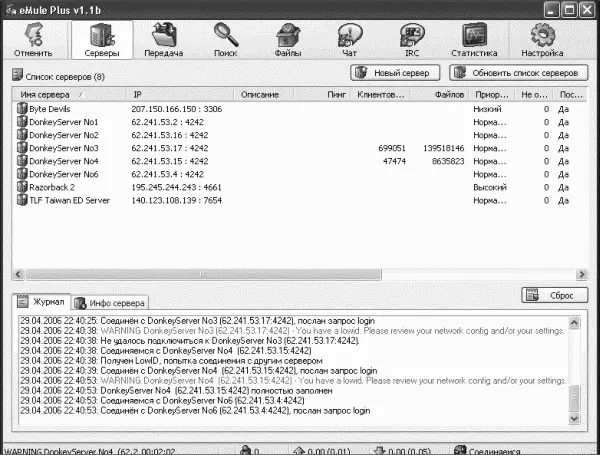This screenshot has width=600, height=455.
Task: Click the download speed arrow in status bar
Action: point(380,451)
